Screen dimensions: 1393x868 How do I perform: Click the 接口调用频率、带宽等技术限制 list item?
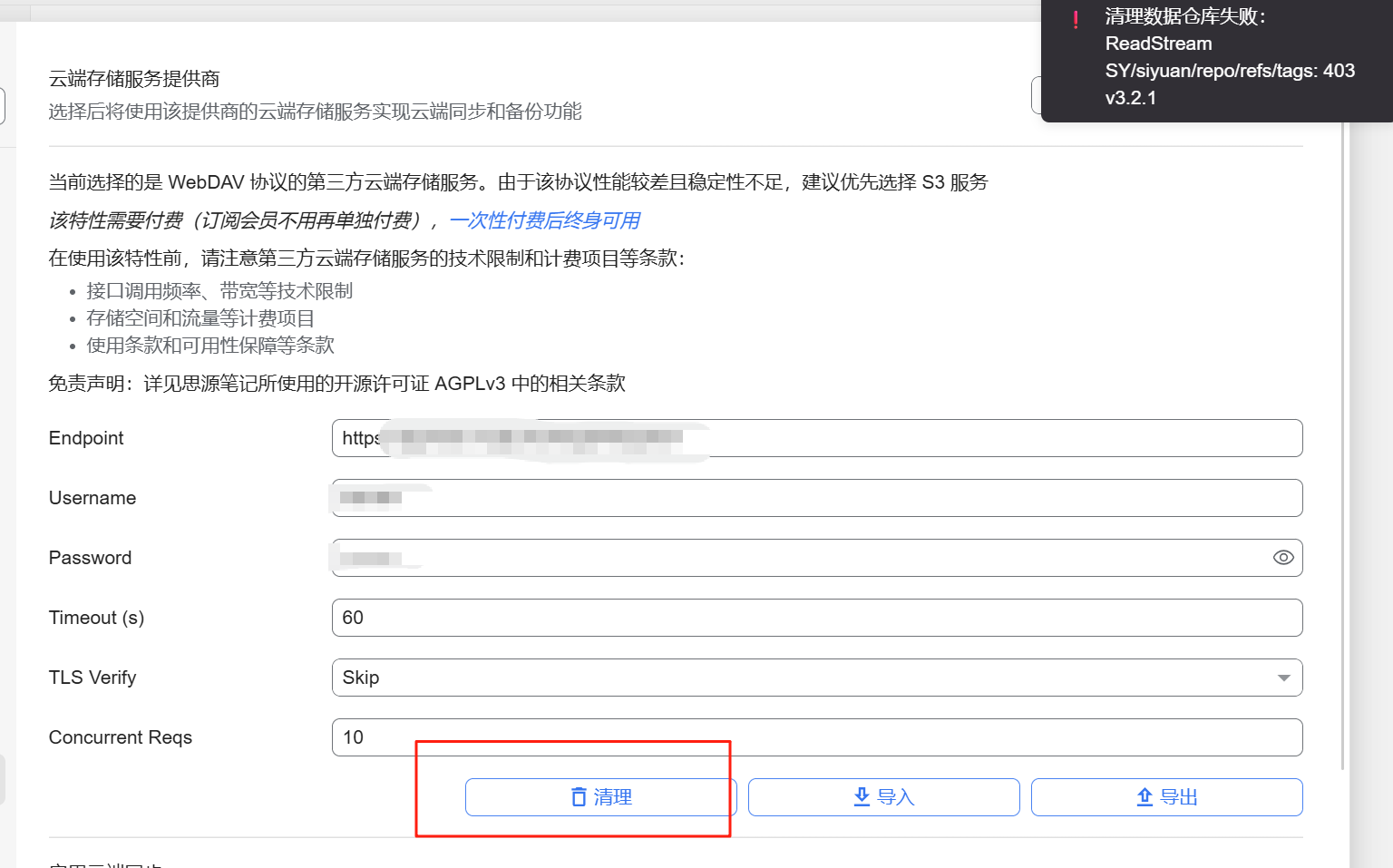(x=219, y=291)
